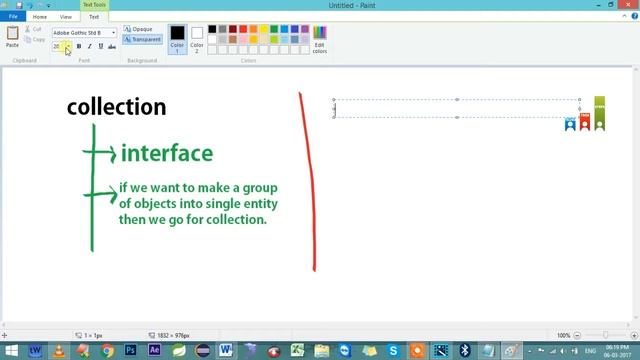Open Paint Help icon
The height and width of the screenshot is (360, 640).
634,16
